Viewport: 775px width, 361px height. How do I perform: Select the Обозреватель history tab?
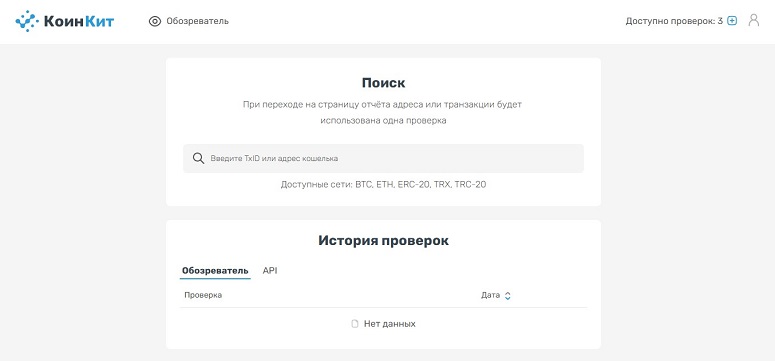pyautogui.click(x=215, y=271)
